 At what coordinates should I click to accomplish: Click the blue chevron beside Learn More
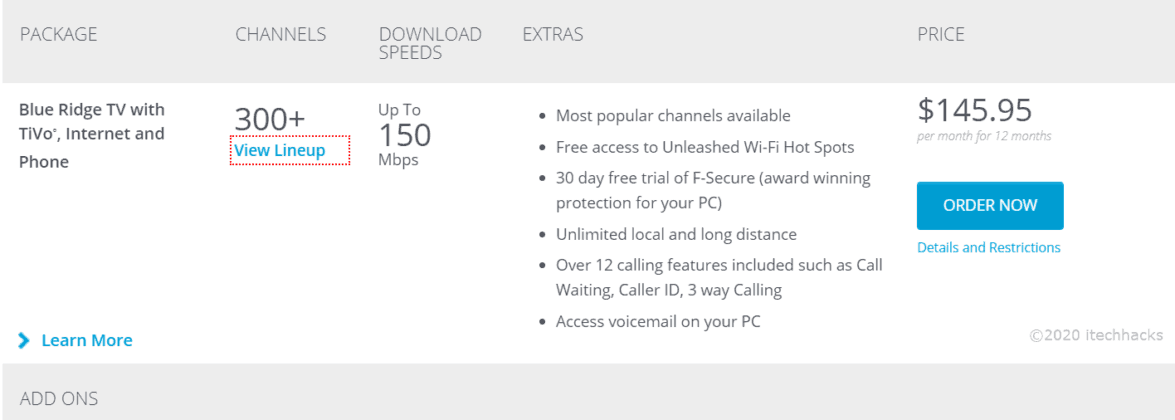pyautogui.click(x=25, y=341)
